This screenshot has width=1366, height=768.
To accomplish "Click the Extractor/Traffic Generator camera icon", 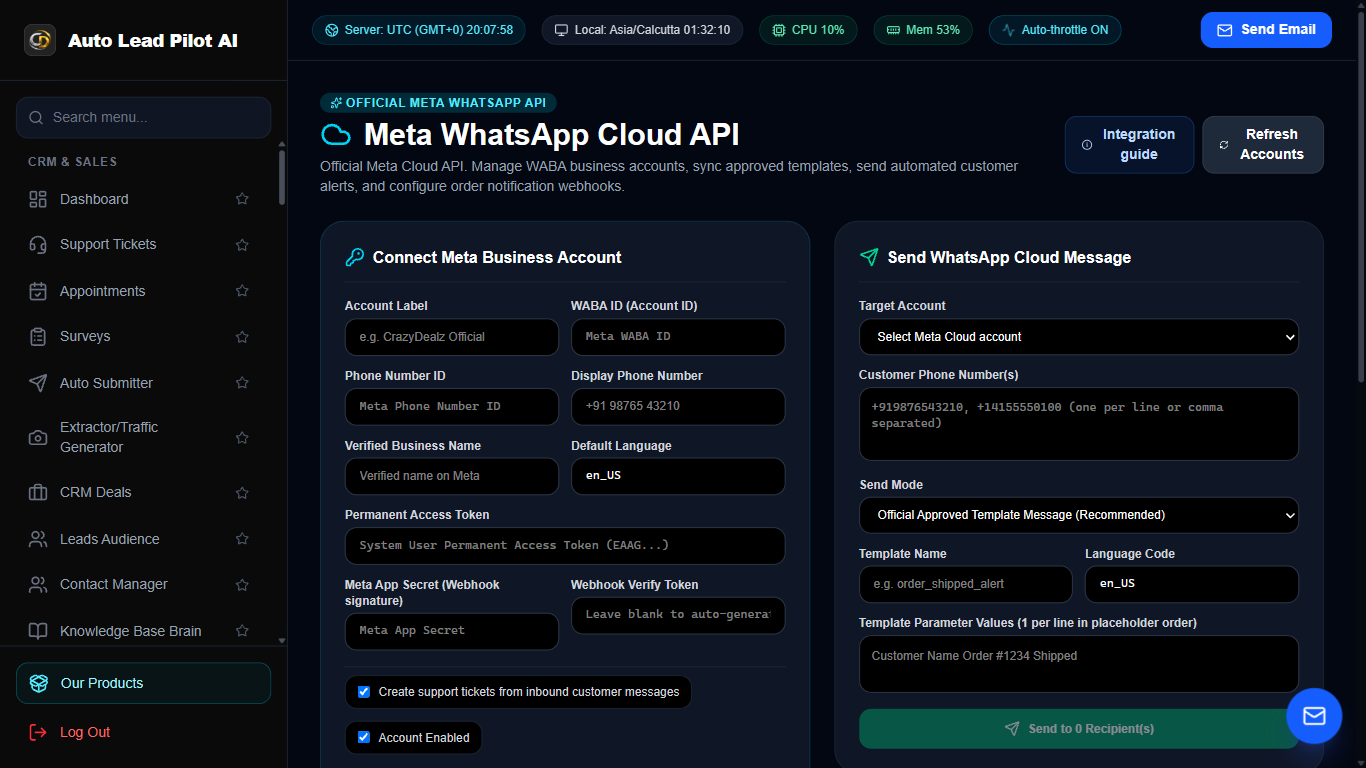I will click(38, 437).
